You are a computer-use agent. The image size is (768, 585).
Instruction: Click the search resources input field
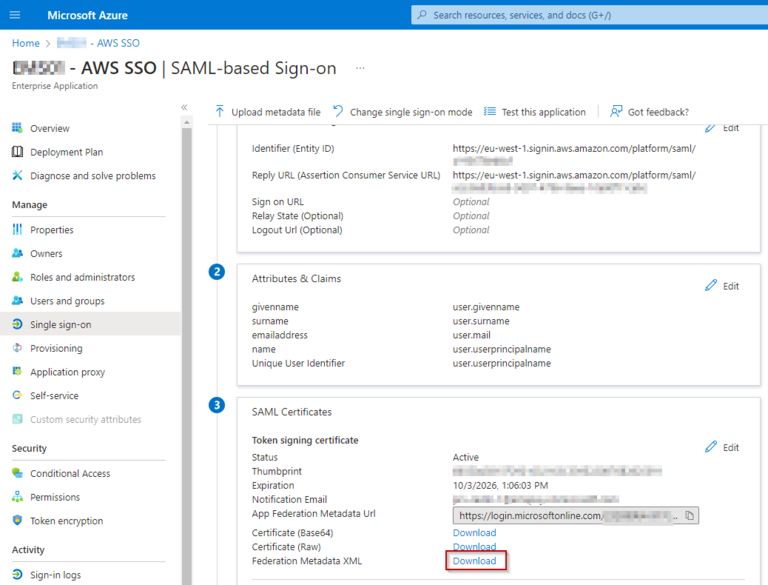pyautogui.click(x=590, y=15)
